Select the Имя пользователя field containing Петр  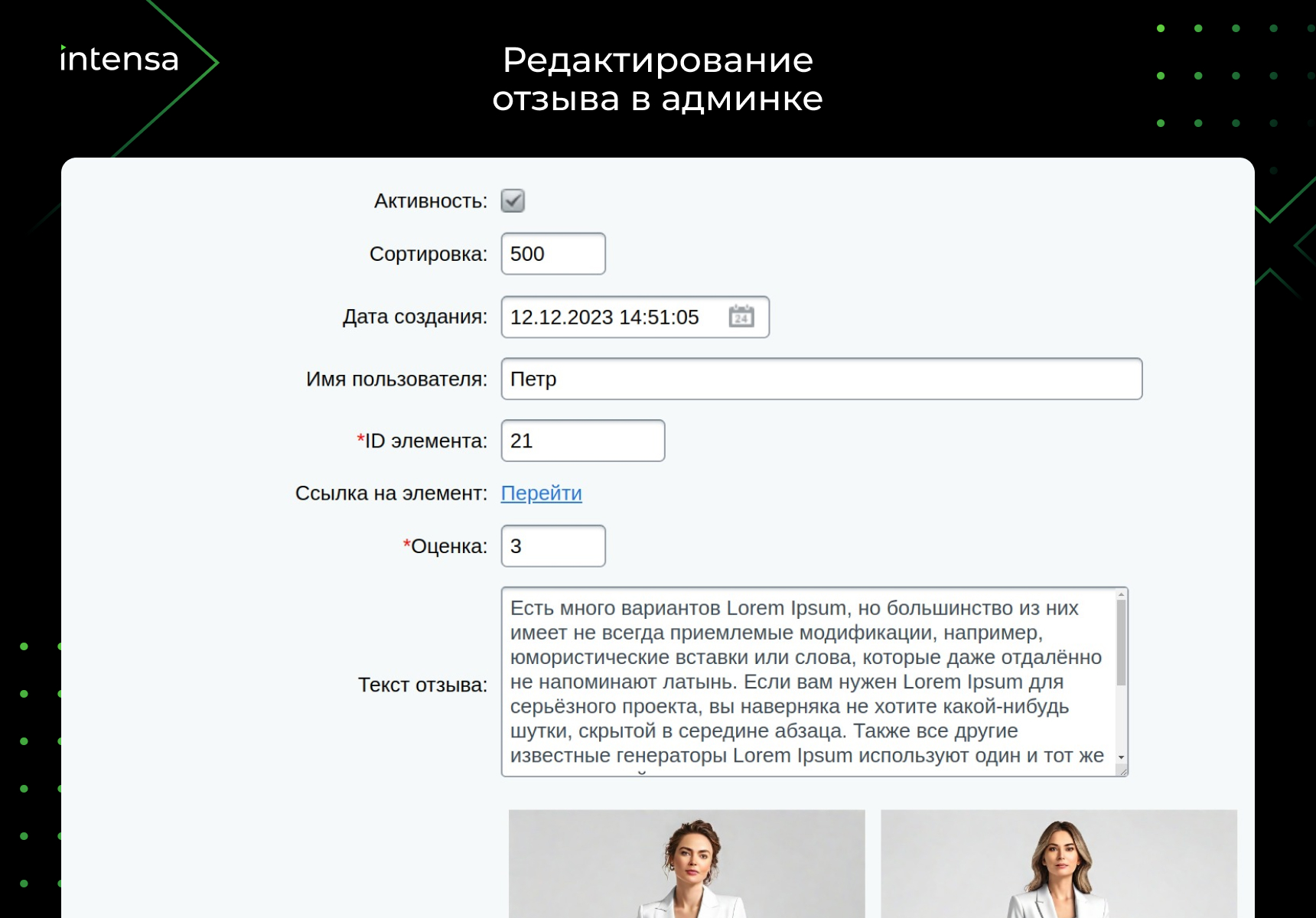click(x=821, y=379)
